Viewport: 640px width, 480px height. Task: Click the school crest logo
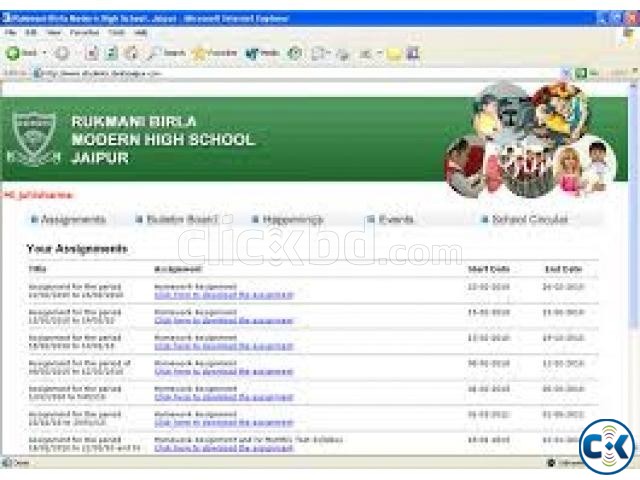click(x=35, y=137)
